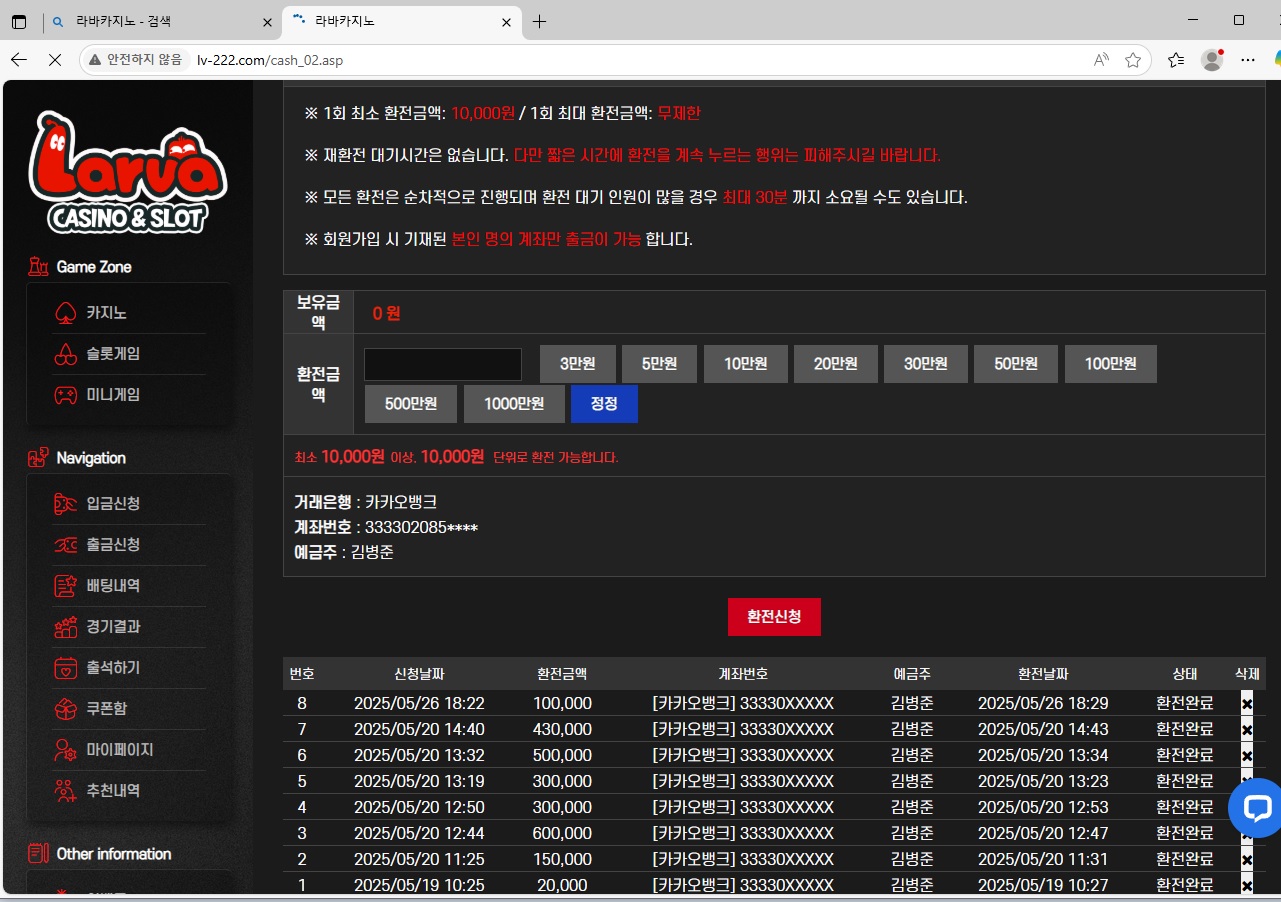
Task: Delete withdrawal record number 6
Action: click(x=1246, y=756)
